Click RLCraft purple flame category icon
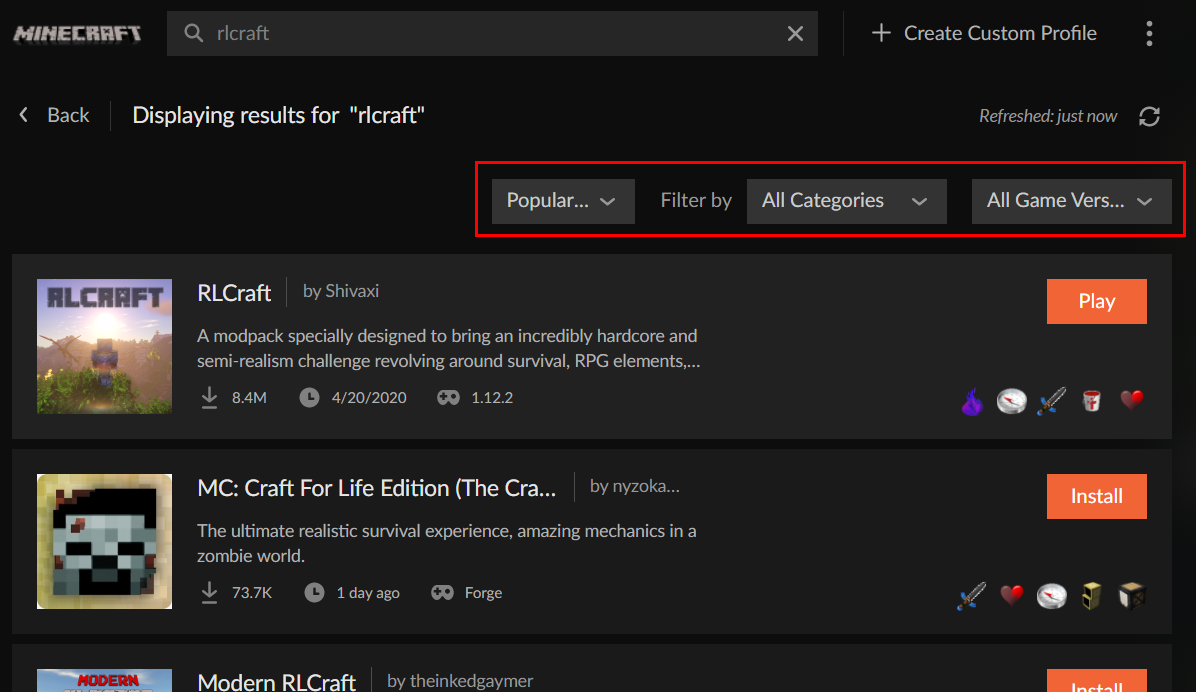 pos(972,401)
